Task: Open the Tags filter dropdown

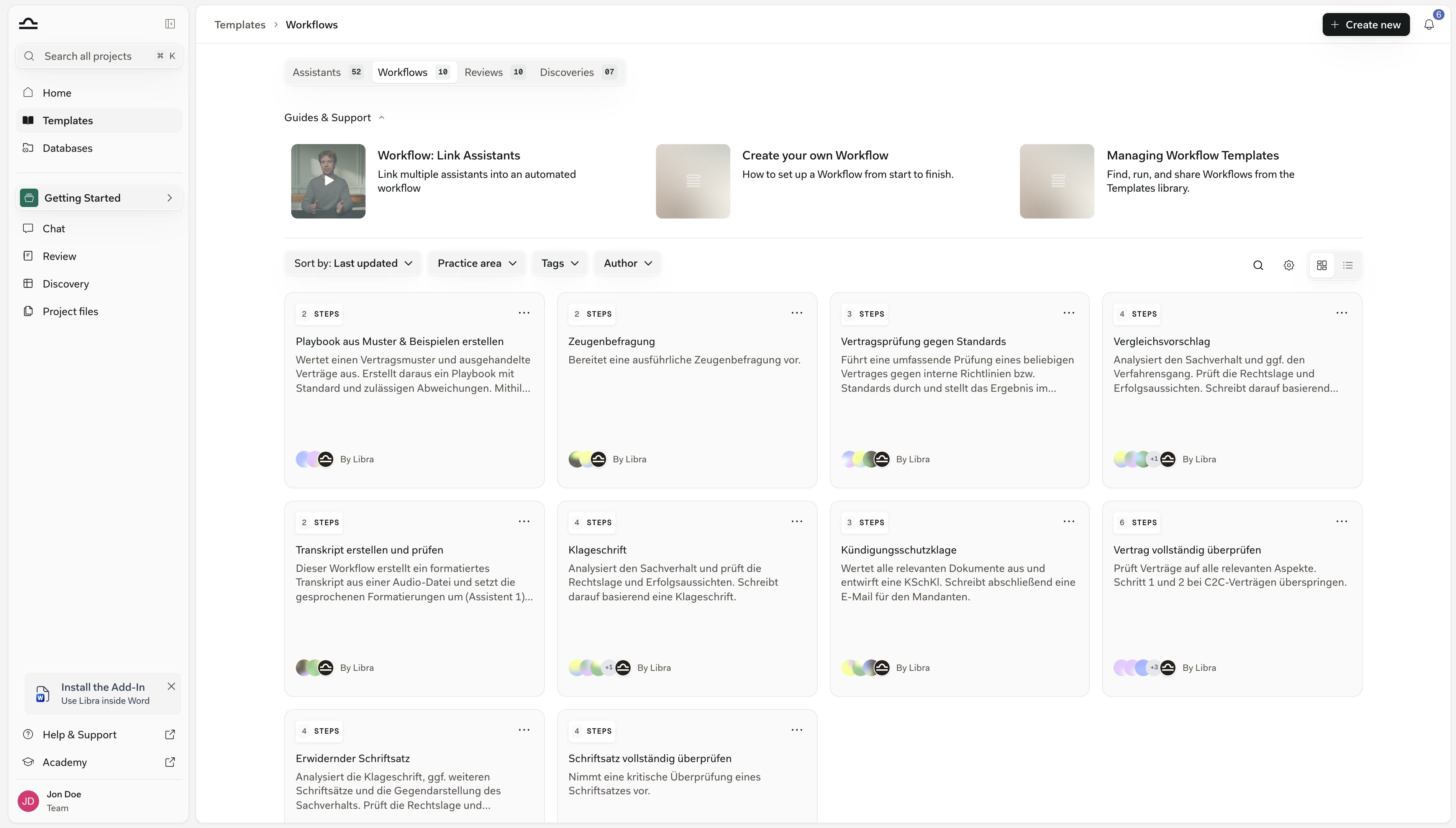Action: [x=560, y=263]
